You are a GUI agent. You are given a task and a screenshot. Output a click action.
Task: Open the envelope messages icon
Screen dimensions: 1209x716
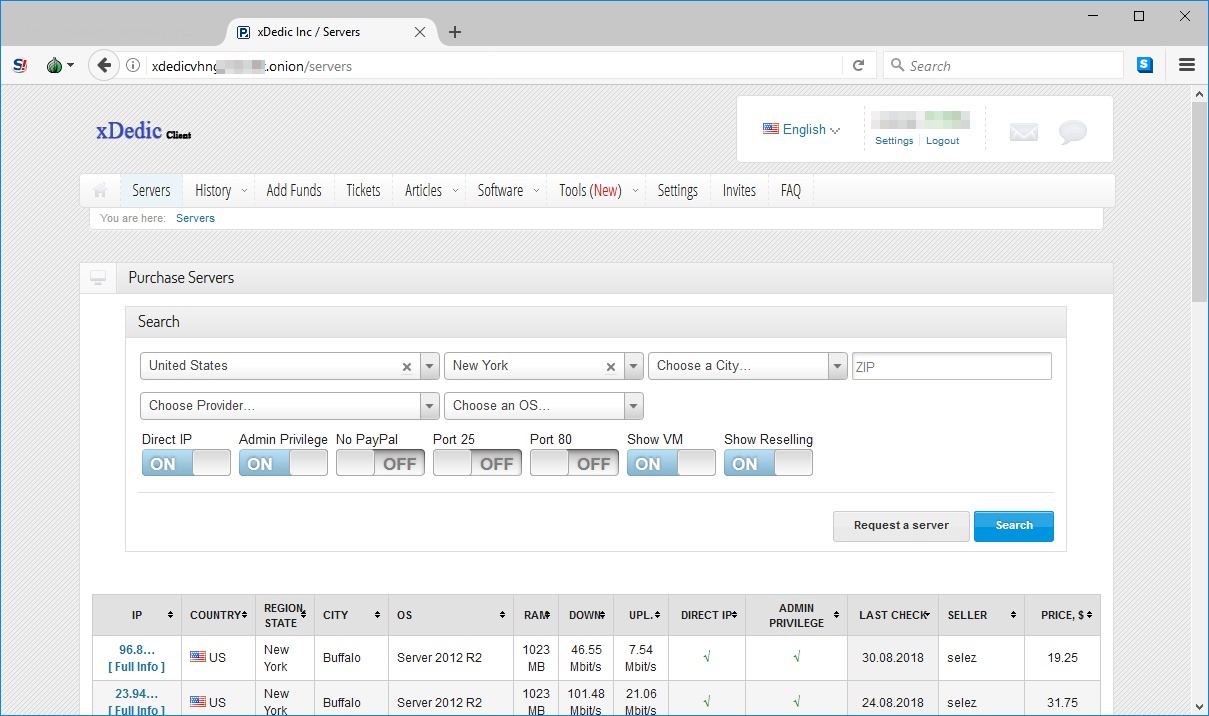point(1023,132)
